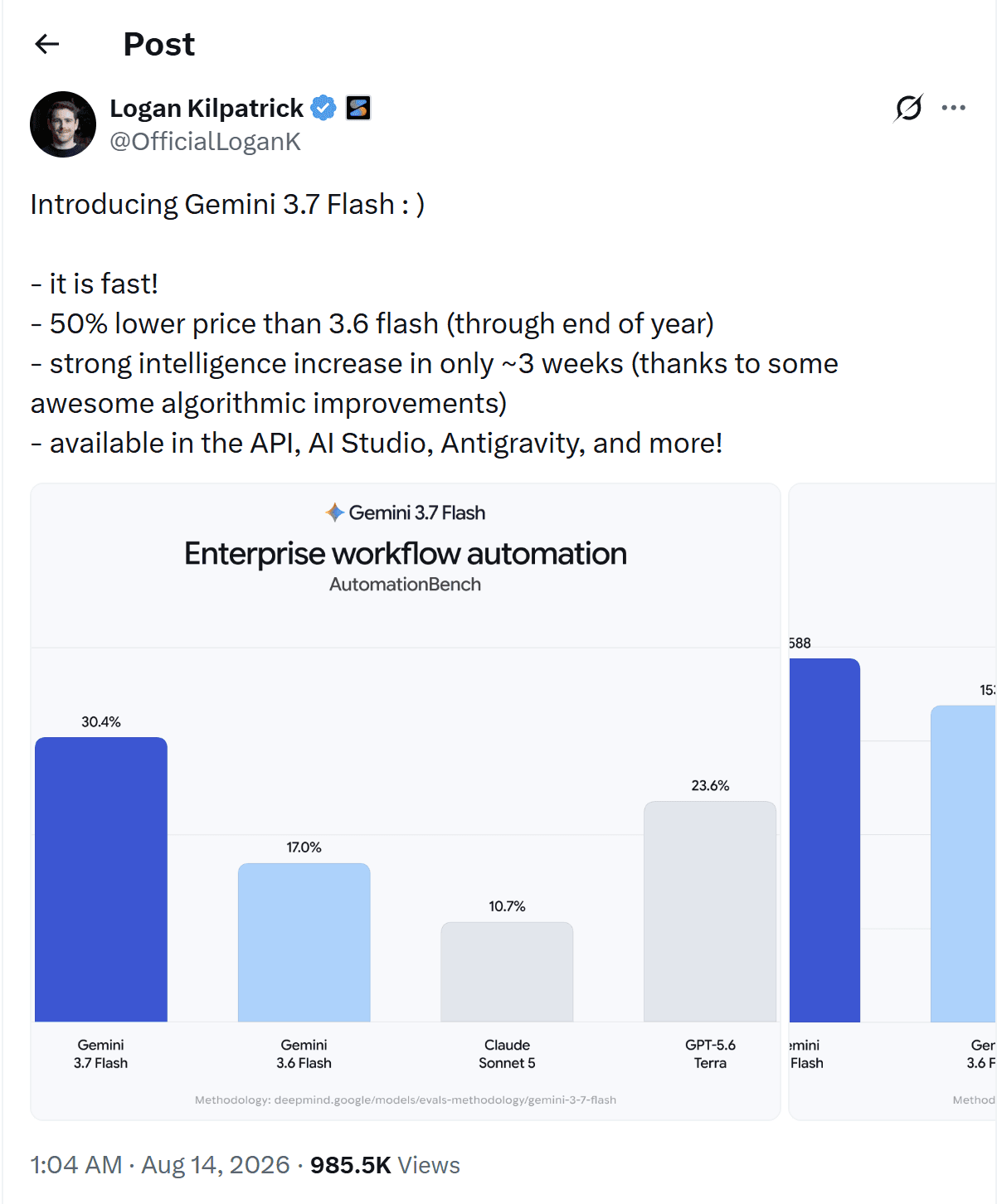Click the methodology URL under the chart
This screenshot has width=997, height=1204.
click(406, 1100)
